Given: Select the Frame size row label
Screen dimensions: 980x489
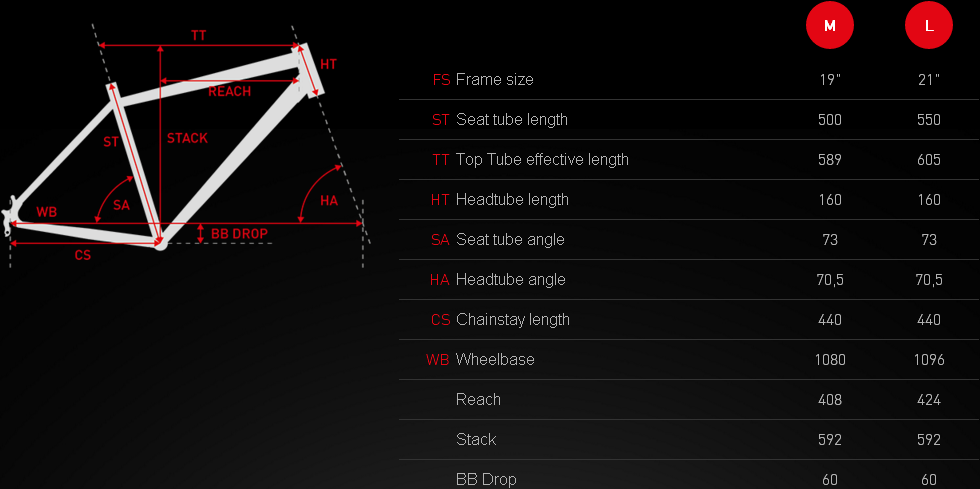Looking at the screenshot, I should (x=494, y=79).
